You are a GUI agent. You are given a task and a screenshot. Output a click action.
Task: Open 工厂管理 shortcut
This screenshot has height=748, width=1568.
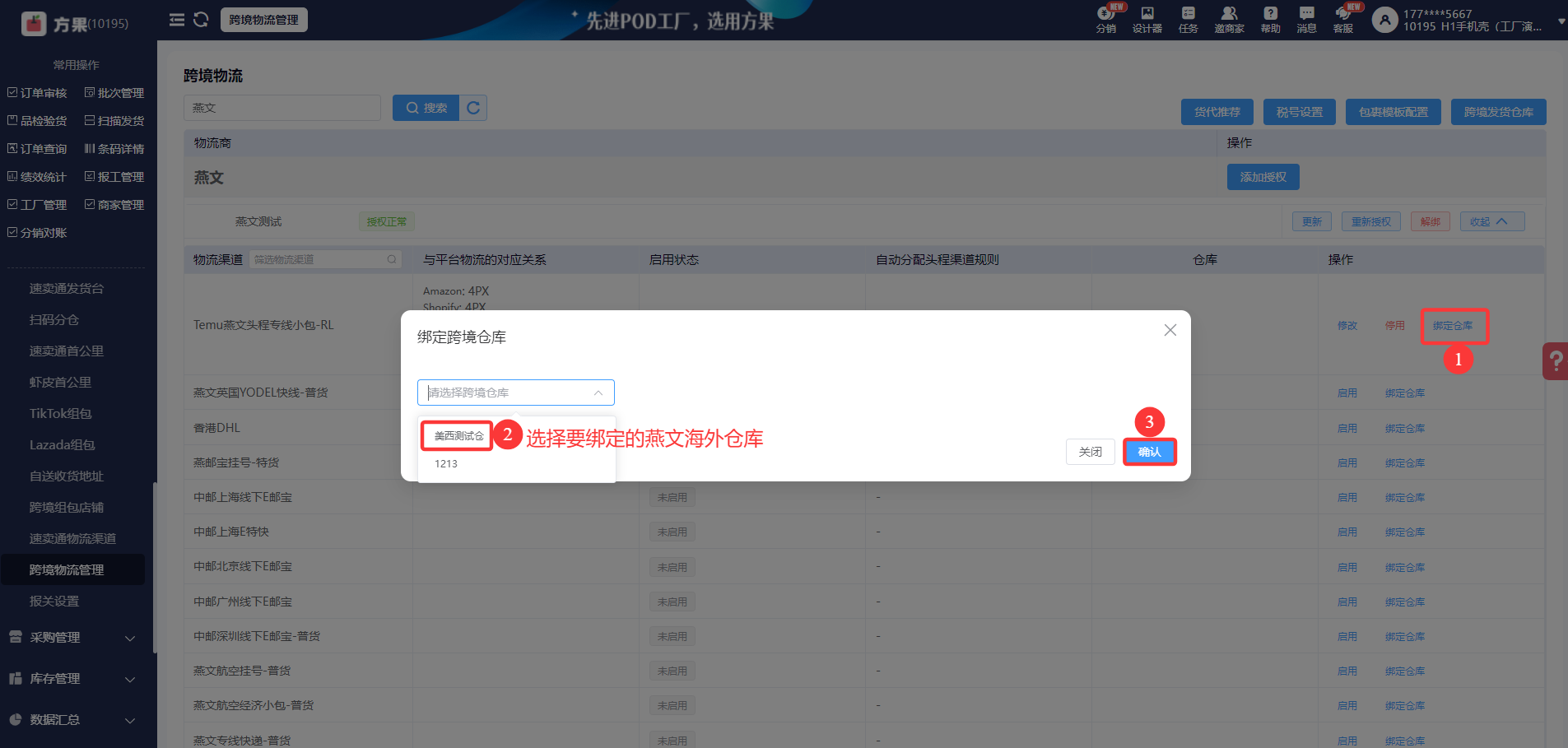pos(37,205)
